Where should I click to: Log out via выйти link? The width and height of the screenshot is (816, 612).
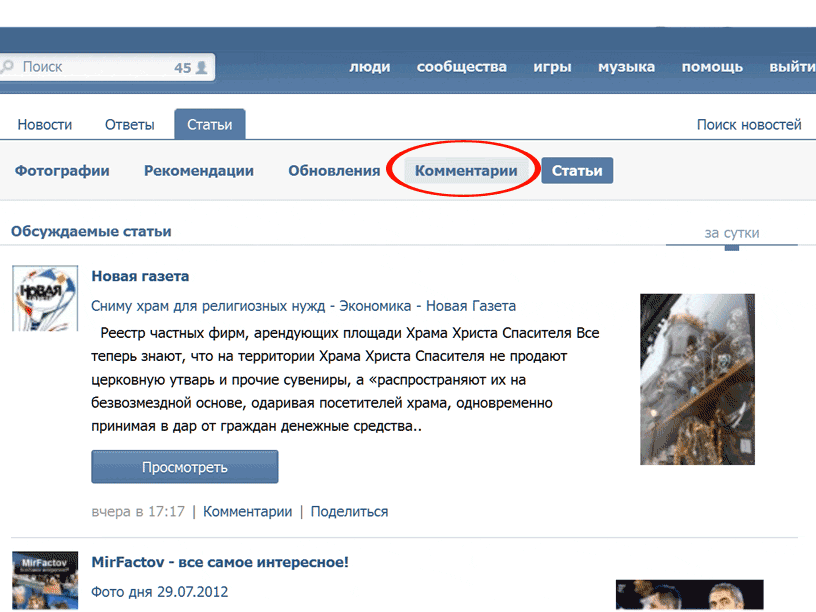792,67
